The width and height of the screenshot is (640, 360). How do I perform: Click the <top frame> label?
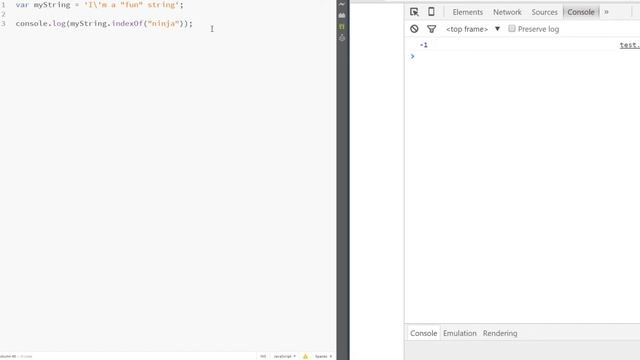coord(467,29)
